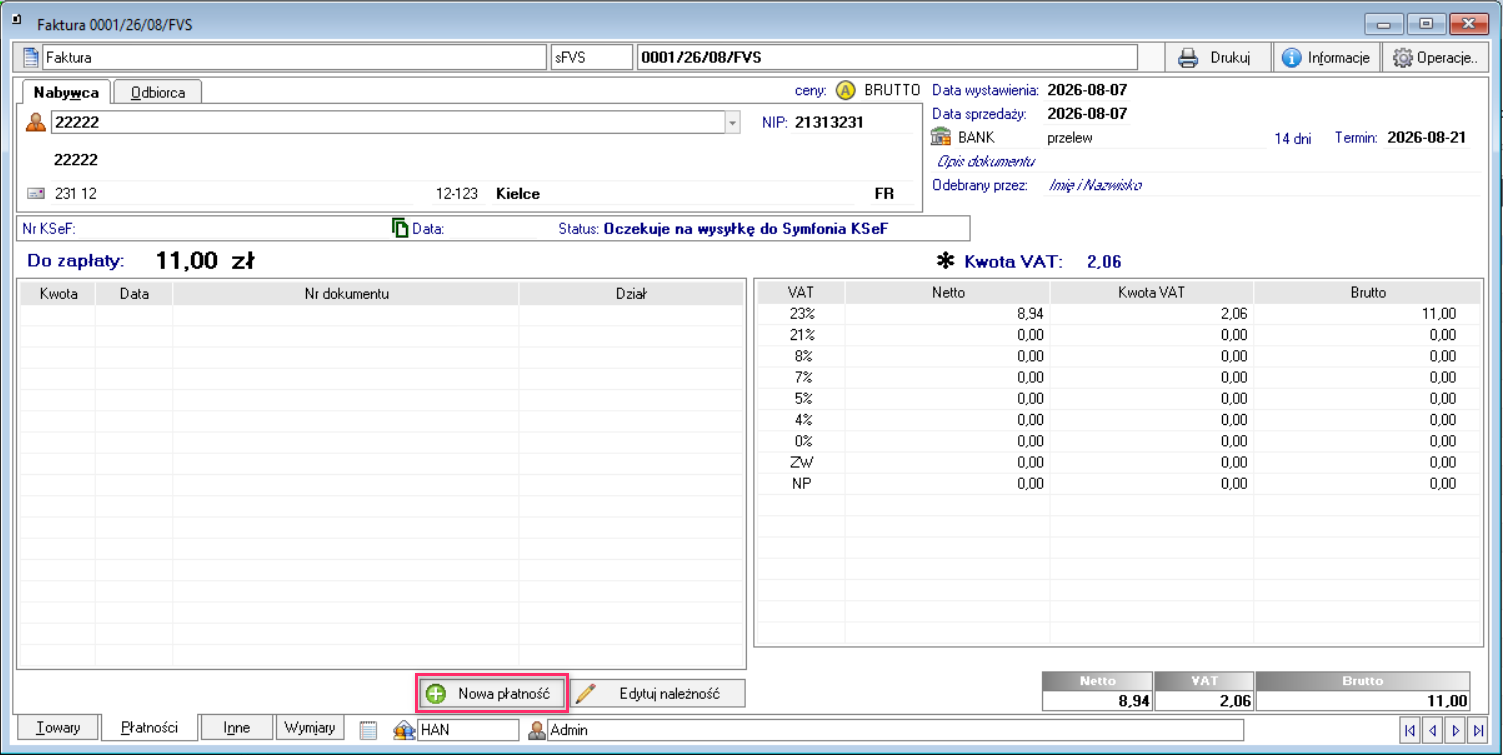This screenshot has height=755, width=1503.
Task: Click the sale date beside Data sprzedaży
Action: click(x=1087, y=114)
